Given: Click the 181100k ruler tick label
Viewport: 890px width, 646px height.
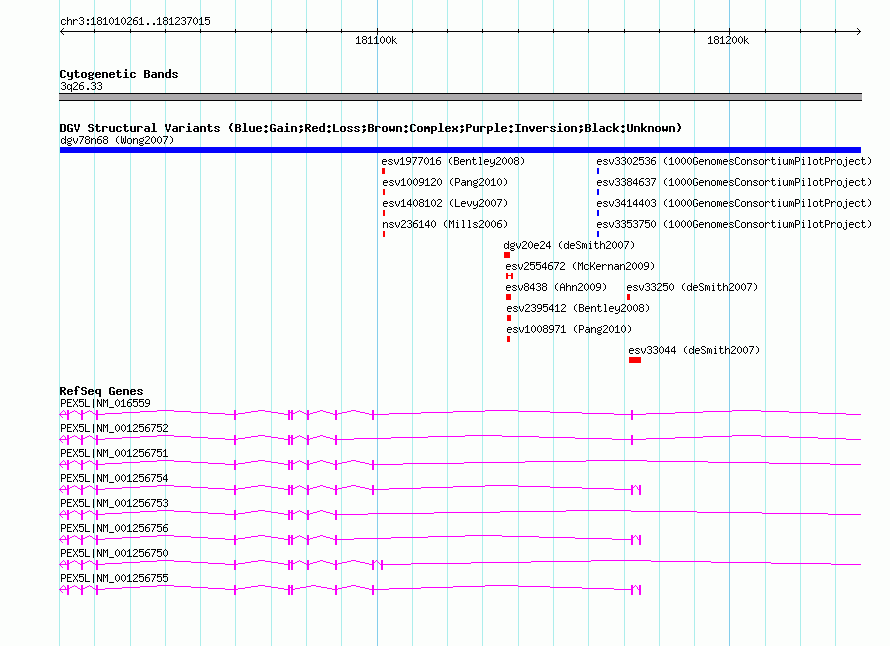Looking at the screenshot, I should (376, 40).
